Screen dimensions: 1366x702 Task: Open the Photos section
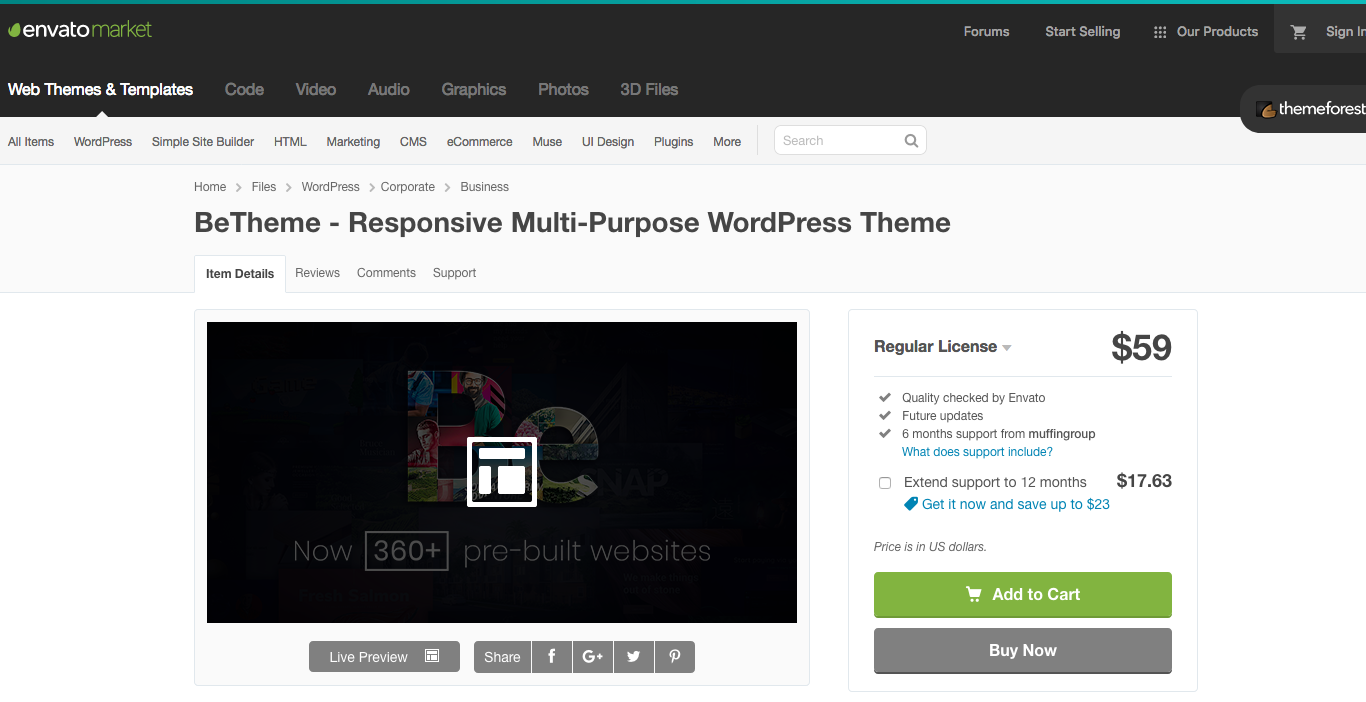[x=563, y=90]
